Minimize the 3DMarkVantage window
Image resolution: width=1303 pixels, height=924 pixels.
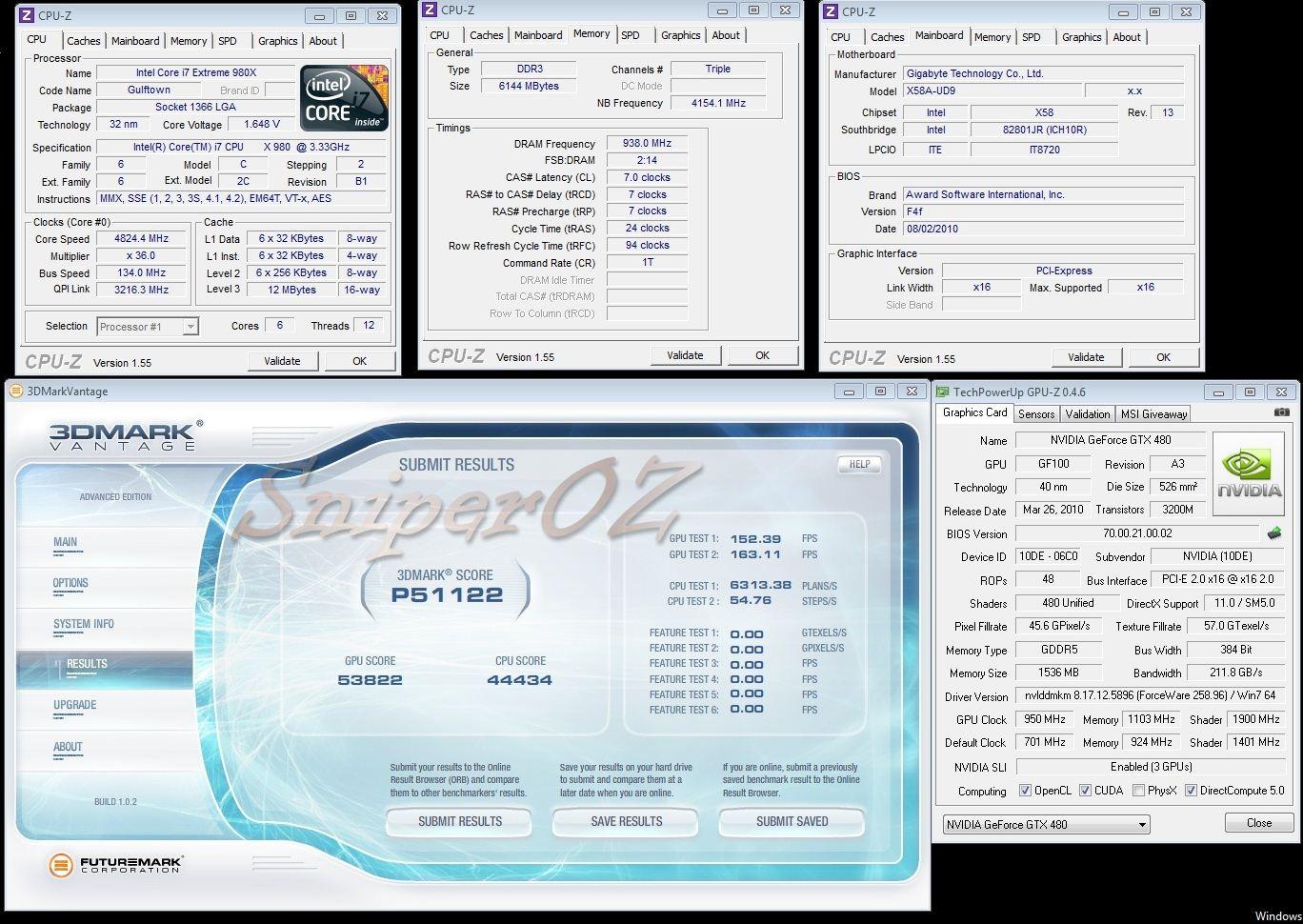pos(848,391)
